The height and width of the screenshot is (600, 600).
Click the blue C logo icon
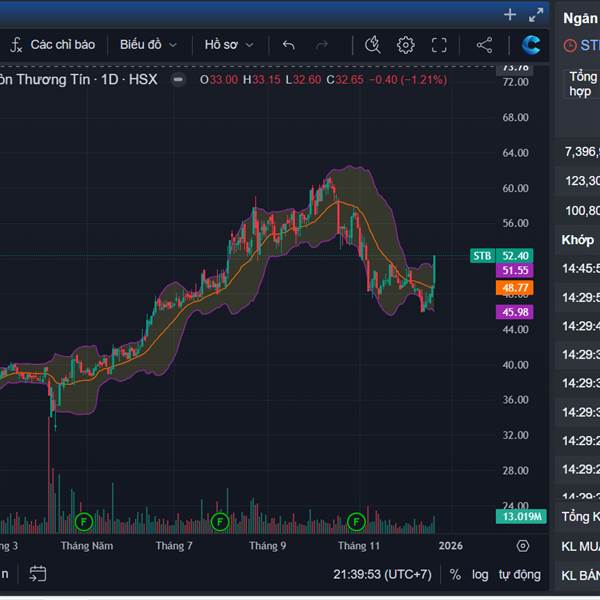tap(531, 45)
